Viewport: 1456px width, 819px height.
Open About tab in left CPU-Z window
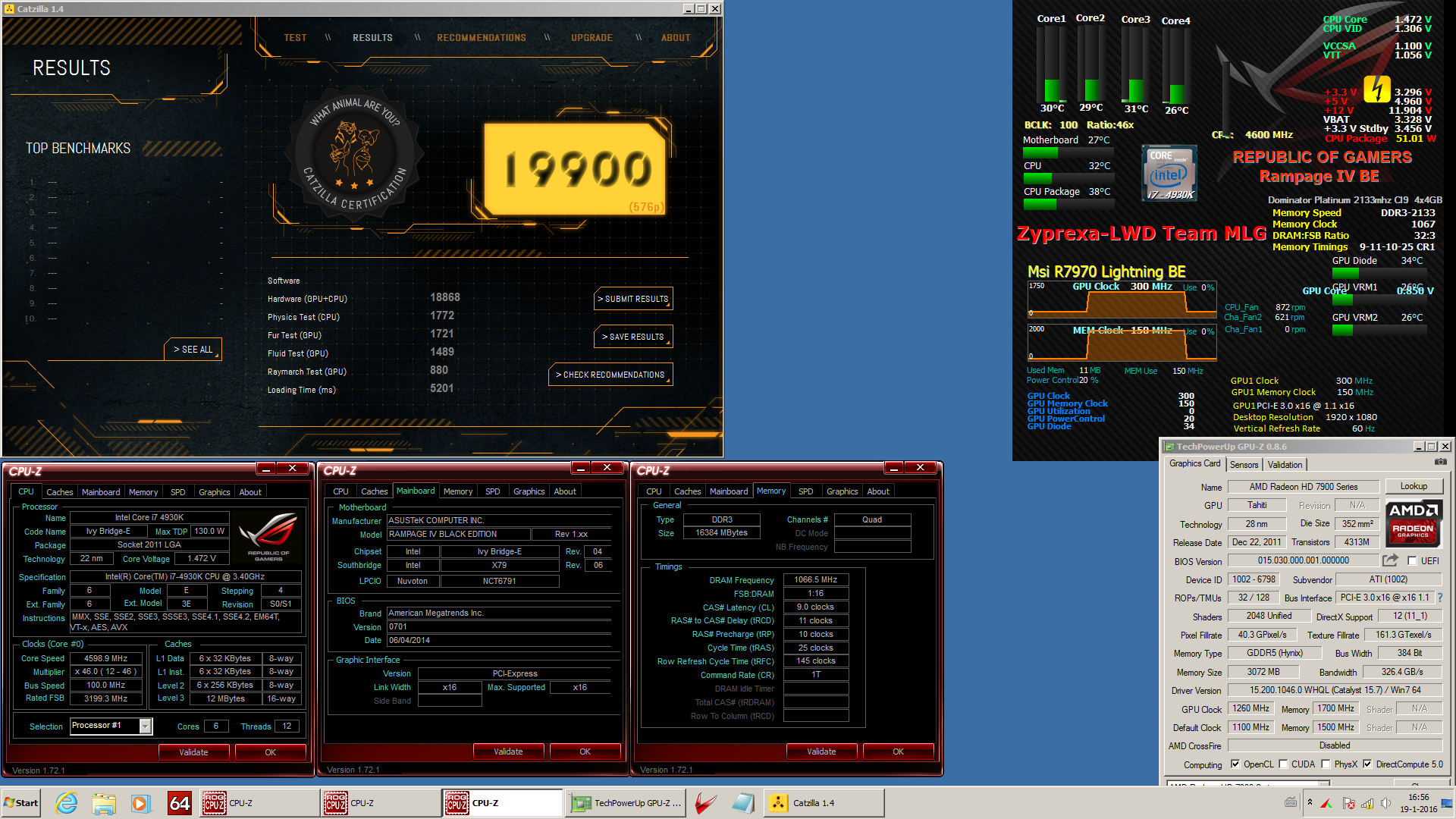(250, 492)
